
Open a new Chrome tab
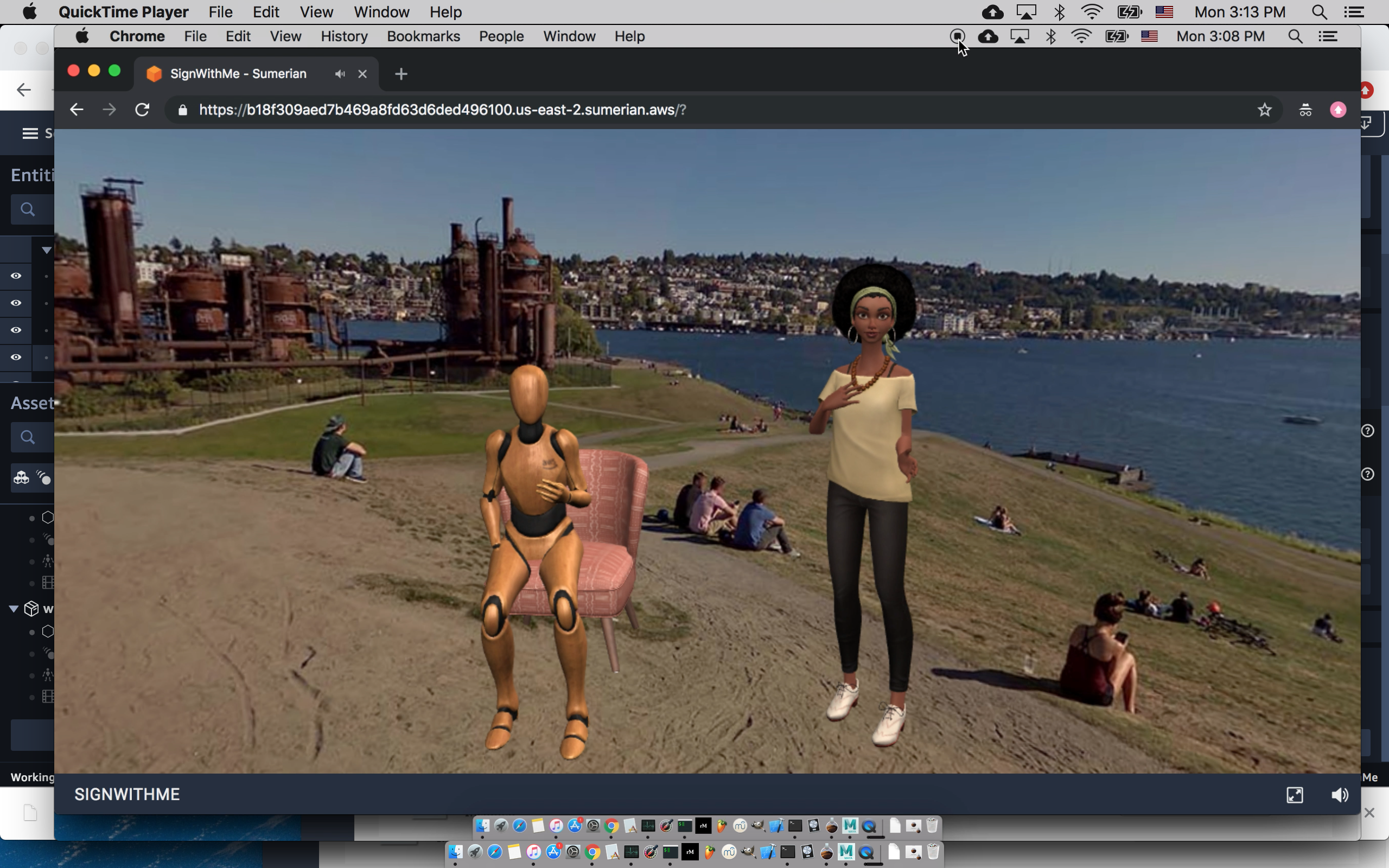click(x=401, y=74)
